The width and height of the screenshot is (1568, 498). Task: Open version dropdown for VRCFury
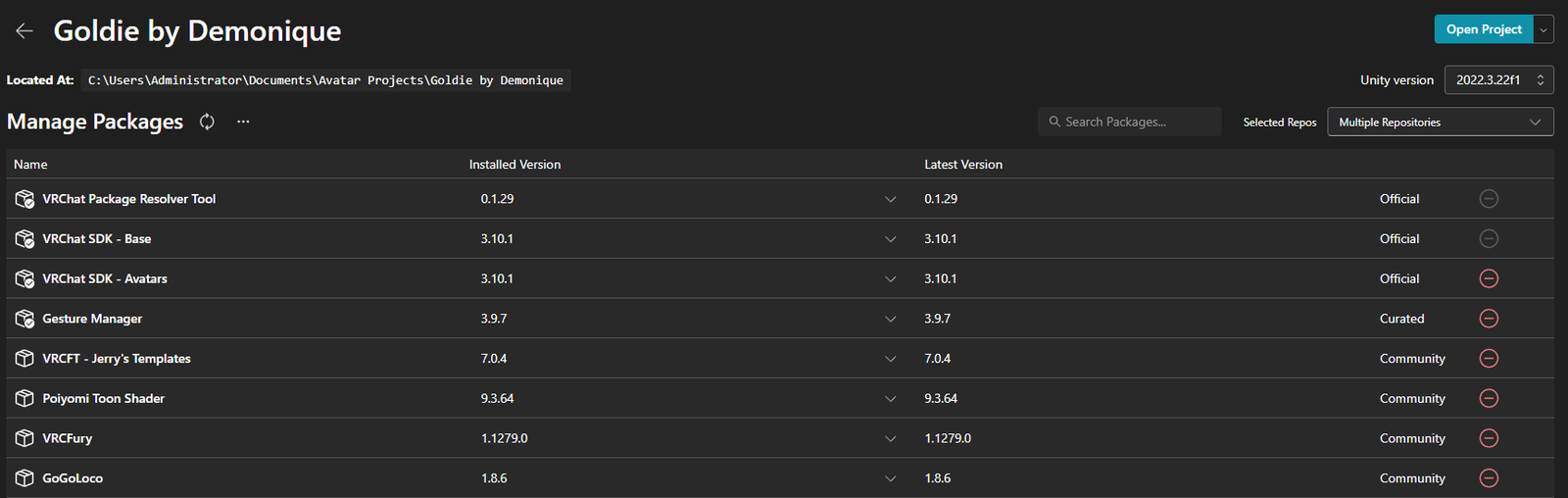[x=890, y=438]
